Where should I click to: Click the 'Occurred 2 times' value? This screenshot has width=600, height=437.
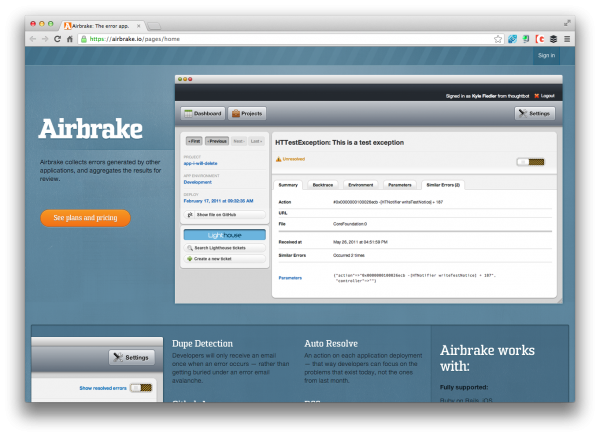pyautogui.click(x=349, y=255)
